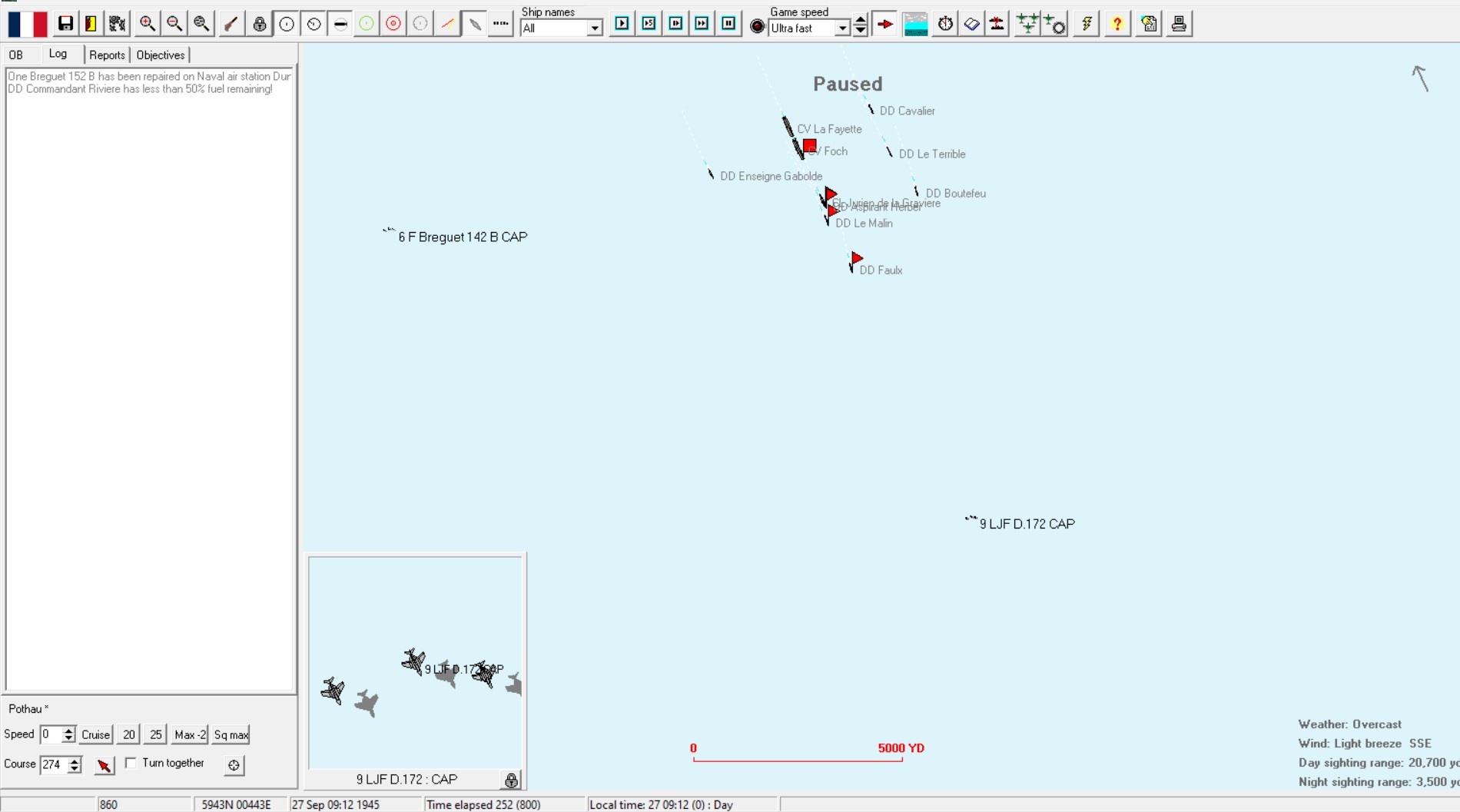
Task: Decrease game speed with down arrow
Action: [x=861, y=31]
